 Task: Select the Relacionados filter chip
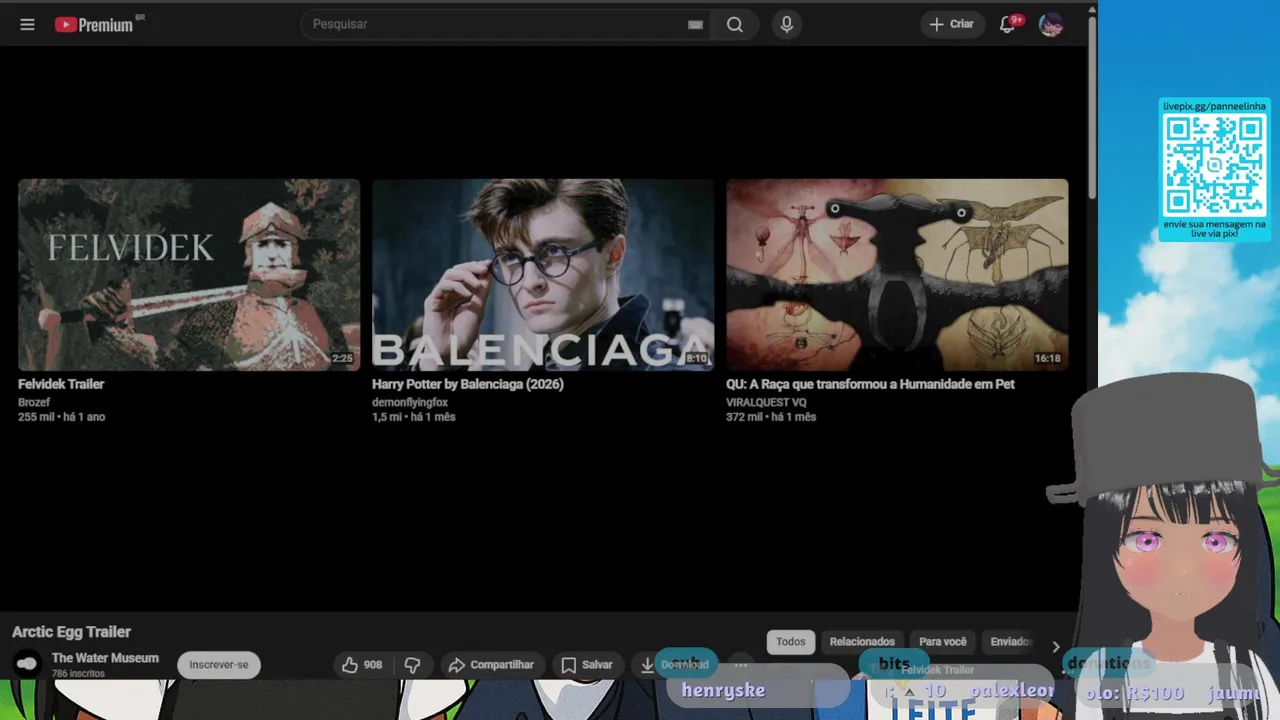tap(862, 642)
